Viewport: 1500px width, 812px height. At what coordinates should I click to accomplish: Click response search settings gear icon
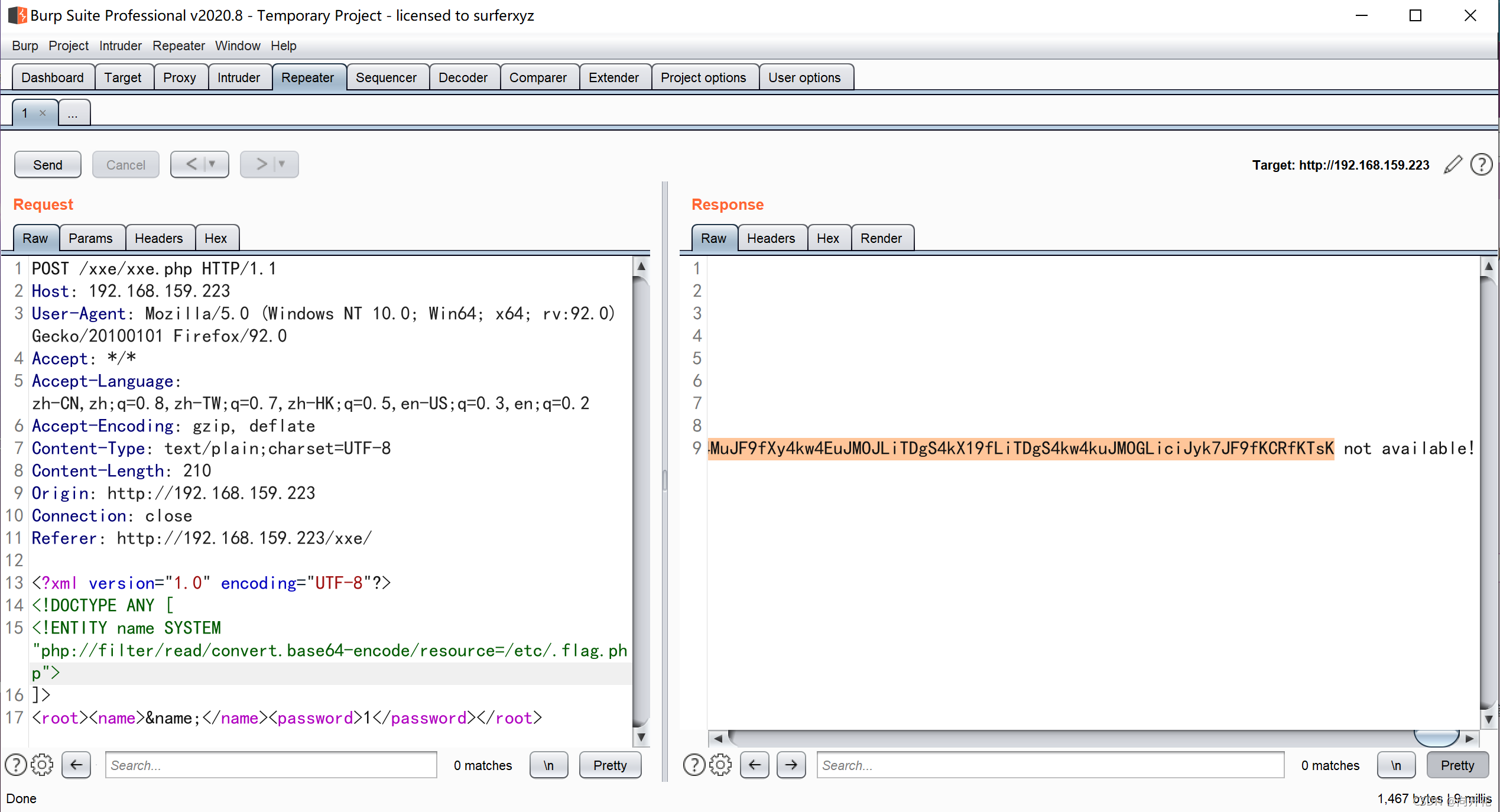coord(720,765)
